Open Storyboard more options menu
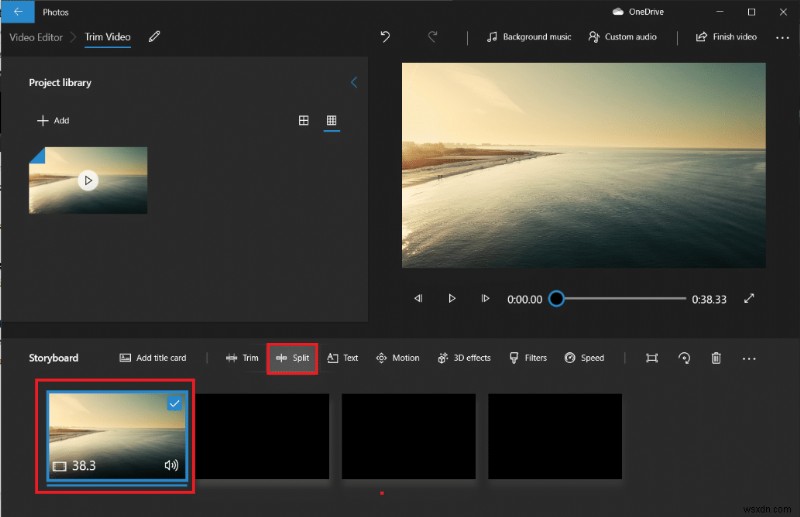Screen dimensions: 800x517 click(749, 358)
